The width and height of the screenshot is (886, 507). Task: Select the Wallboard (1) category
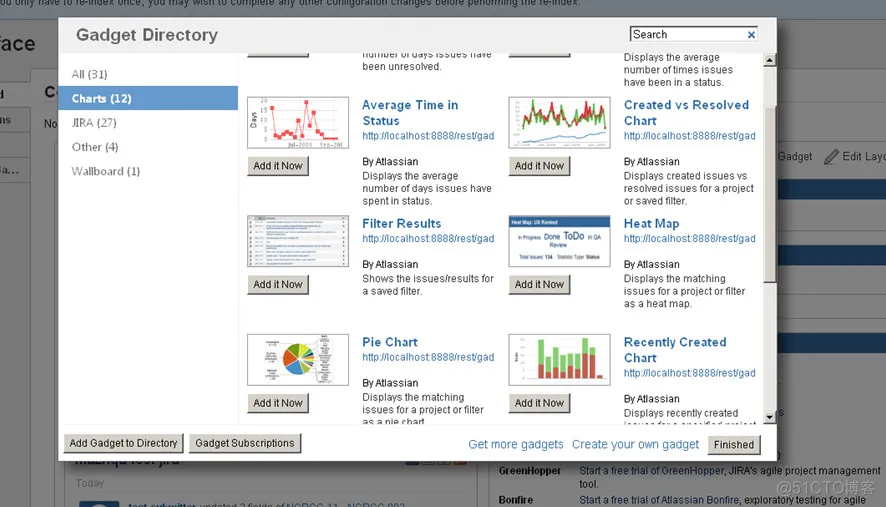point(106,171)
